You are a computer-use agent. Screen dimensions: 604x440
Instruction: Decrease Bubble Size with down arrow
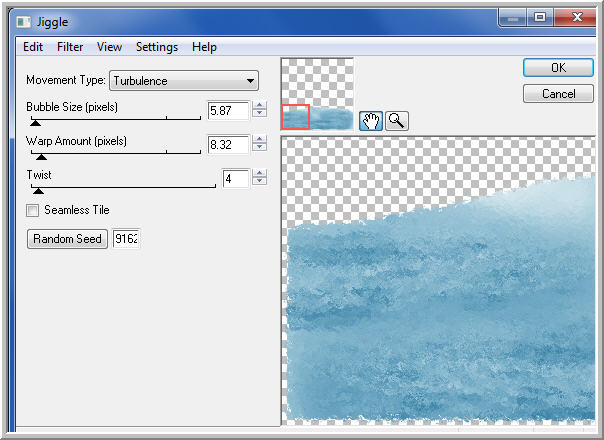point(259,113)
